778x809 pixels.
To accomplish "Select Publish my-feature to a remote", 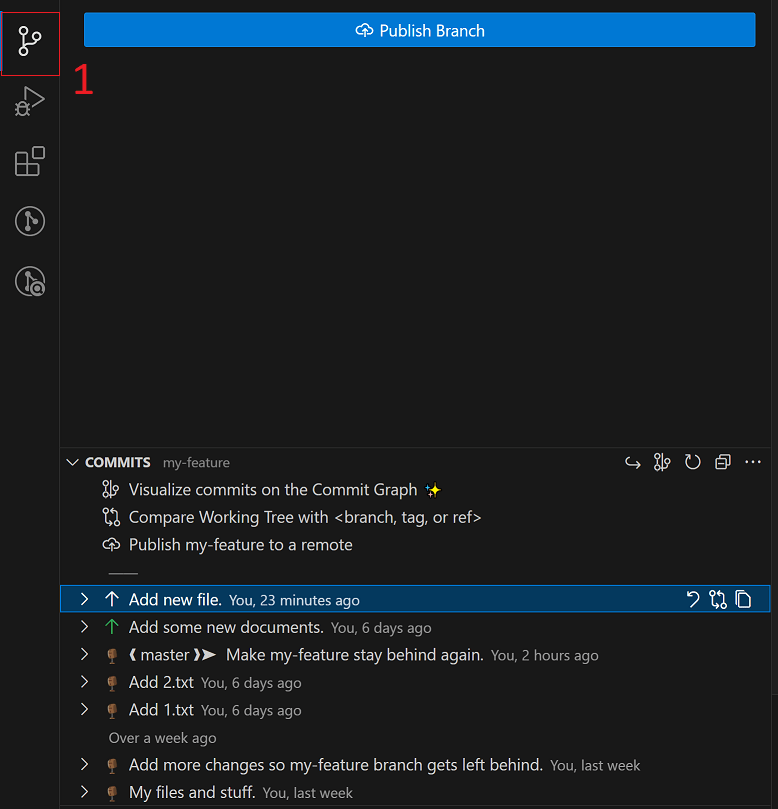I will (228, 545).
